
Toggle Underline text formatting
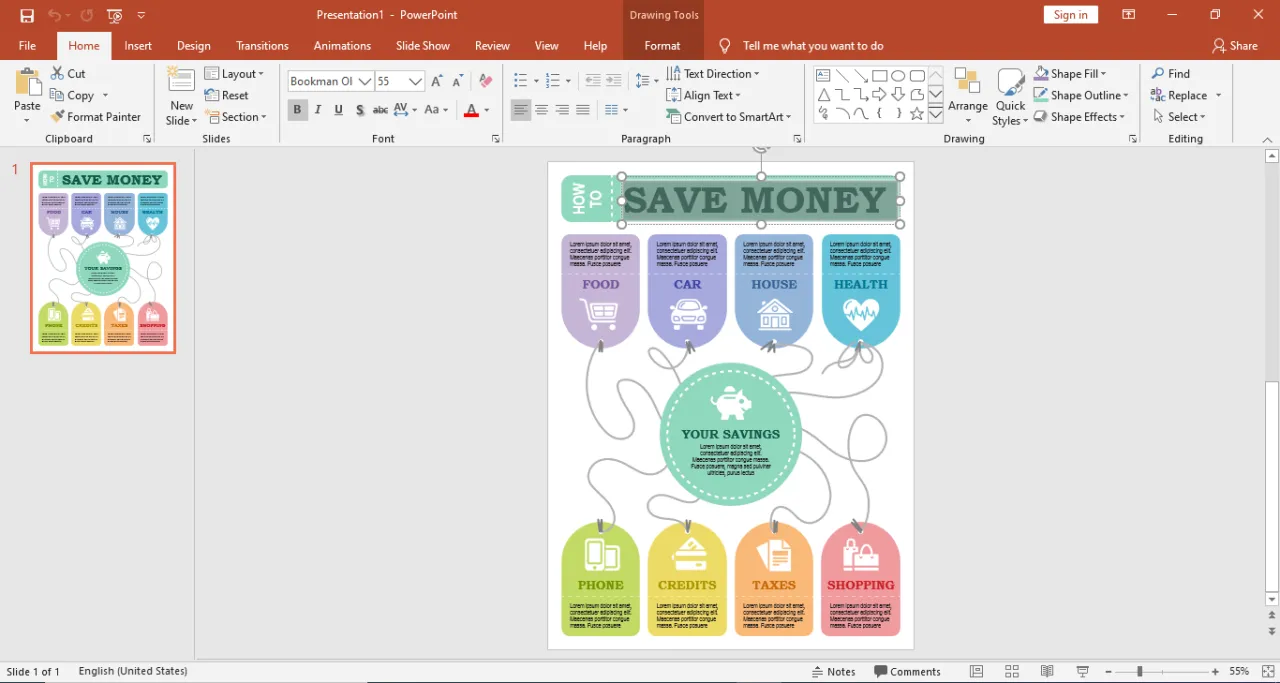339,110
